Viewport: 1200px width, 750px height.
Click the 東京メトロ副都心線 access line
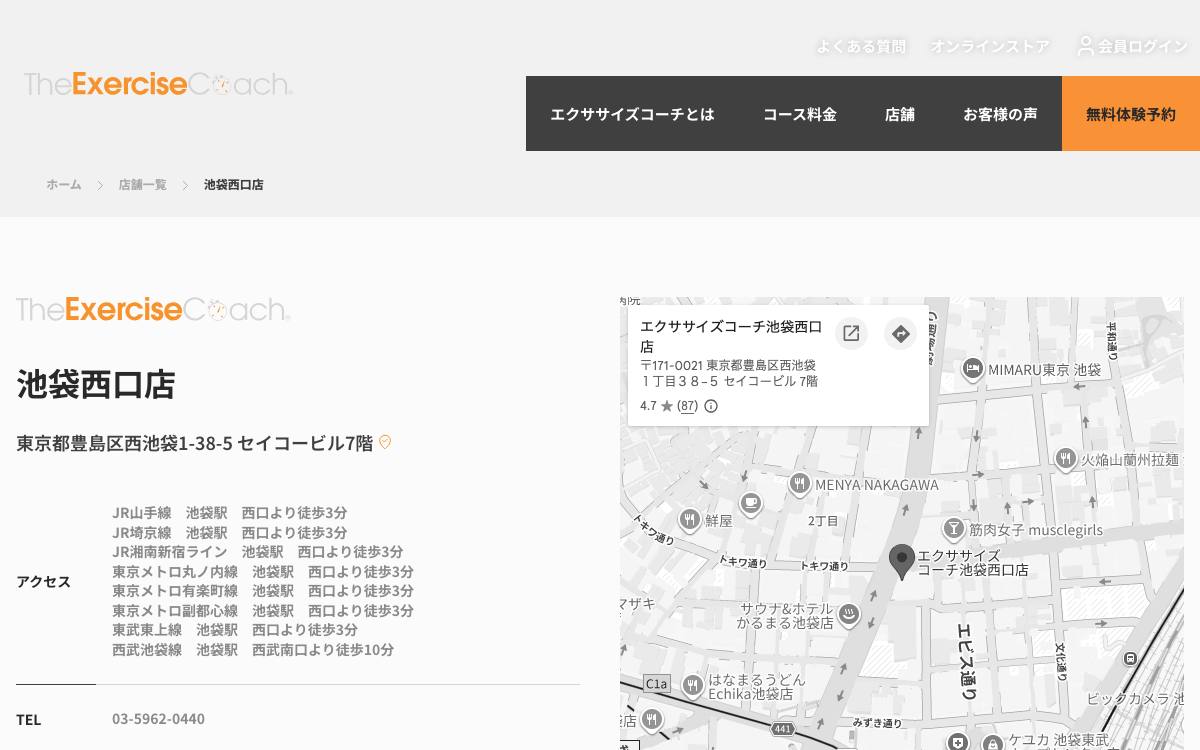(x=263, y=611)
